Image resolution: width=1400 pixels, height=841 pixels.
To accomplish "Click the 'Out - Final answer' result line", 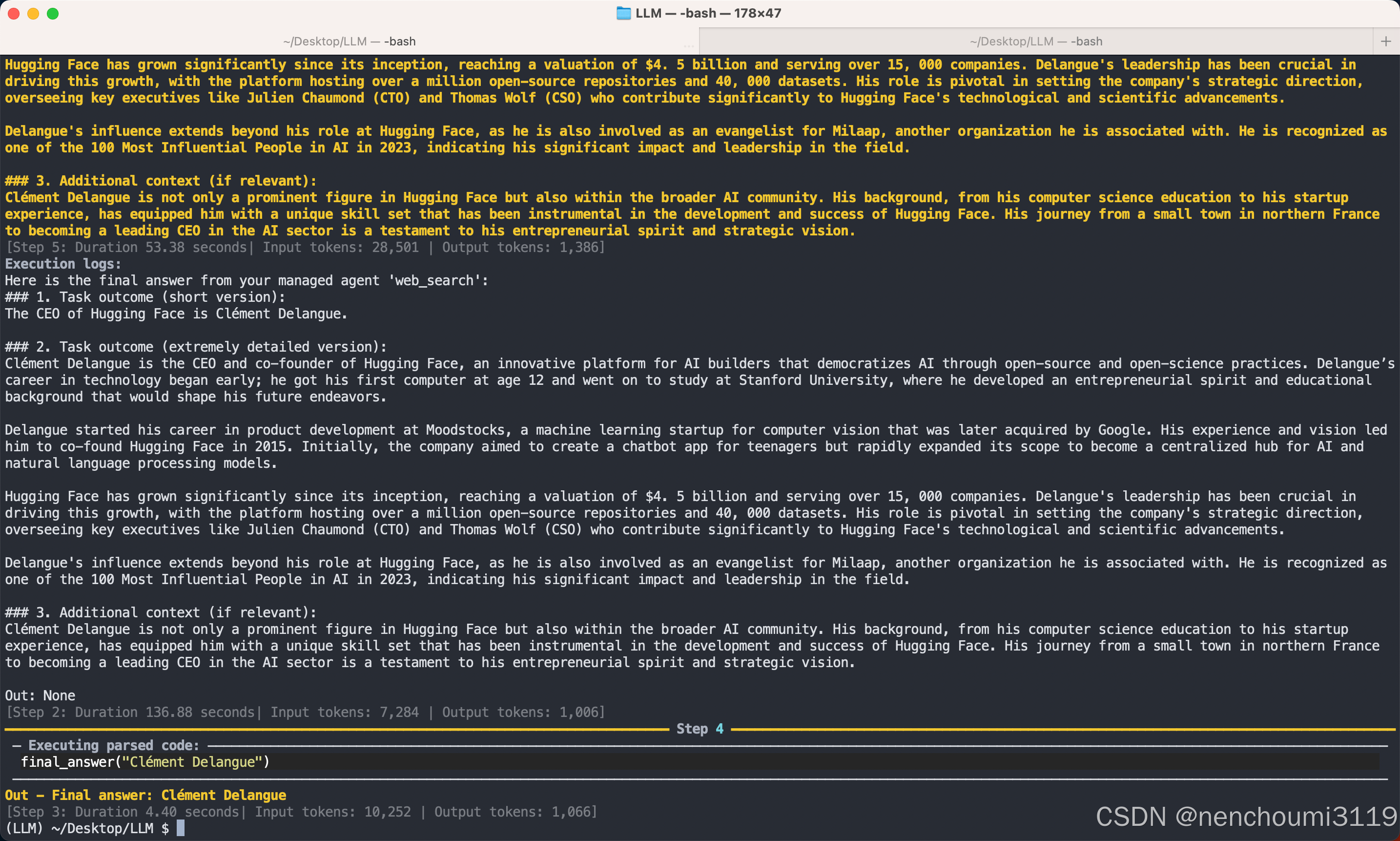I will click(x=145, y=795).
